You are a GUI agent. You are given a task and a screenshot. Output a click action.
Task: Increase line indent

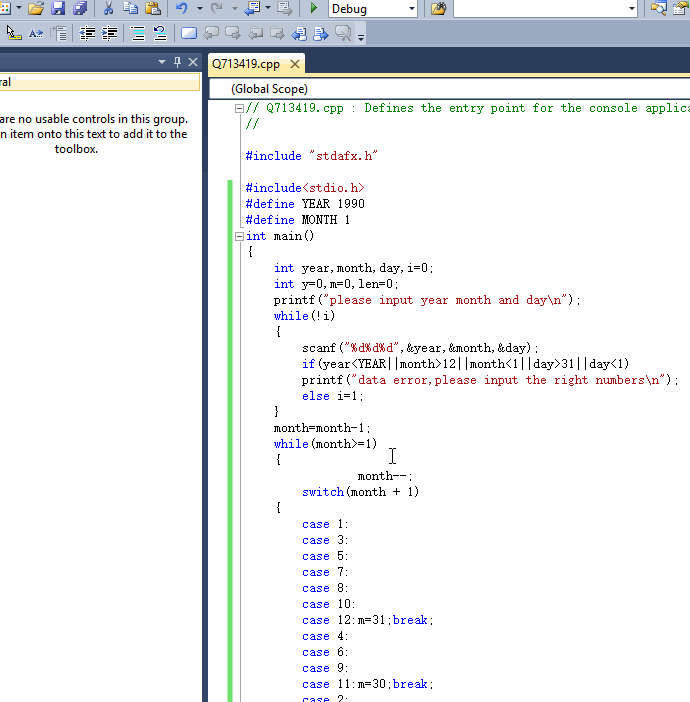coord(110,33)
